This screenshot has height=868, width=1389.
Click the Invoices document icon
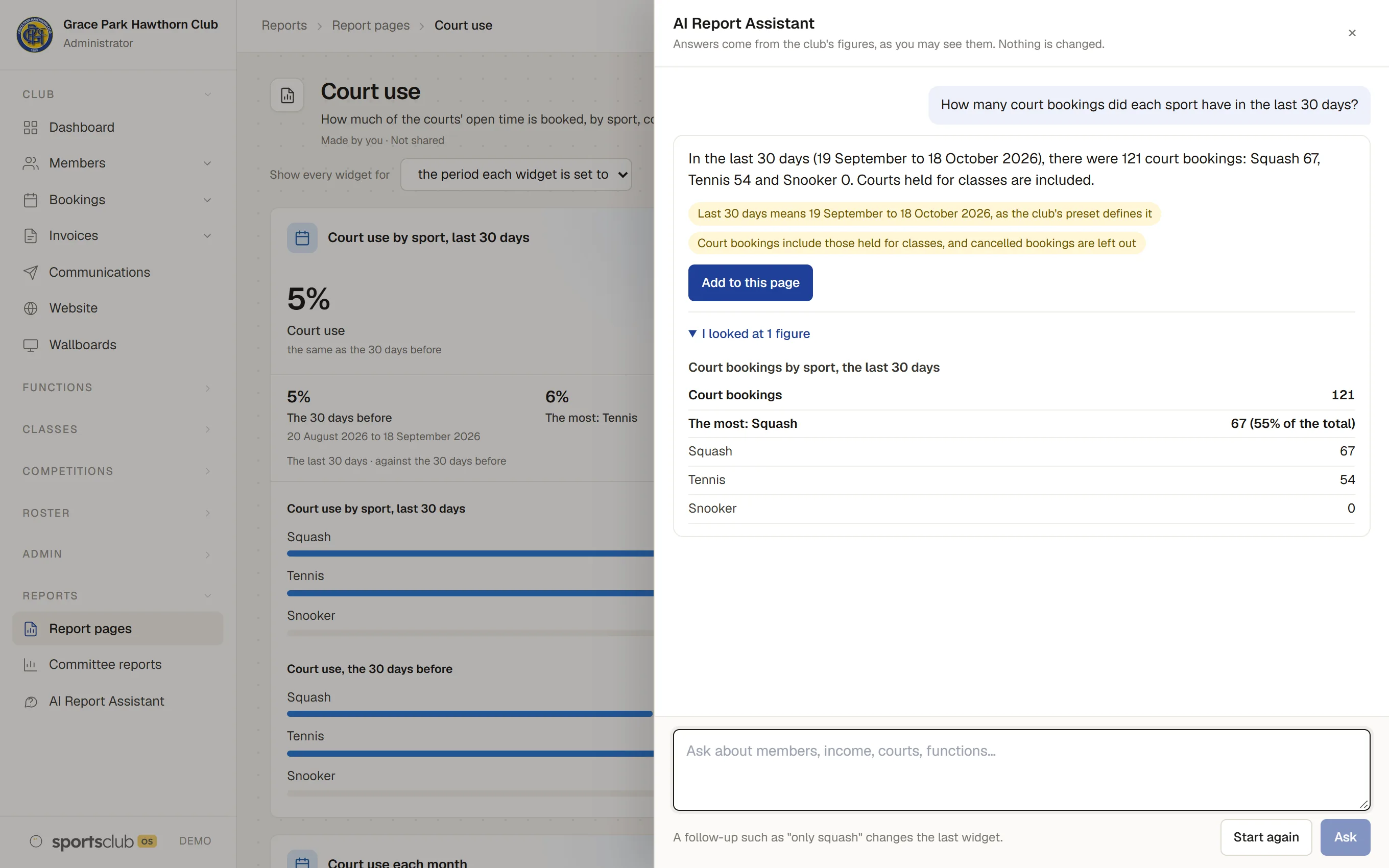click(x=31, y=236)
